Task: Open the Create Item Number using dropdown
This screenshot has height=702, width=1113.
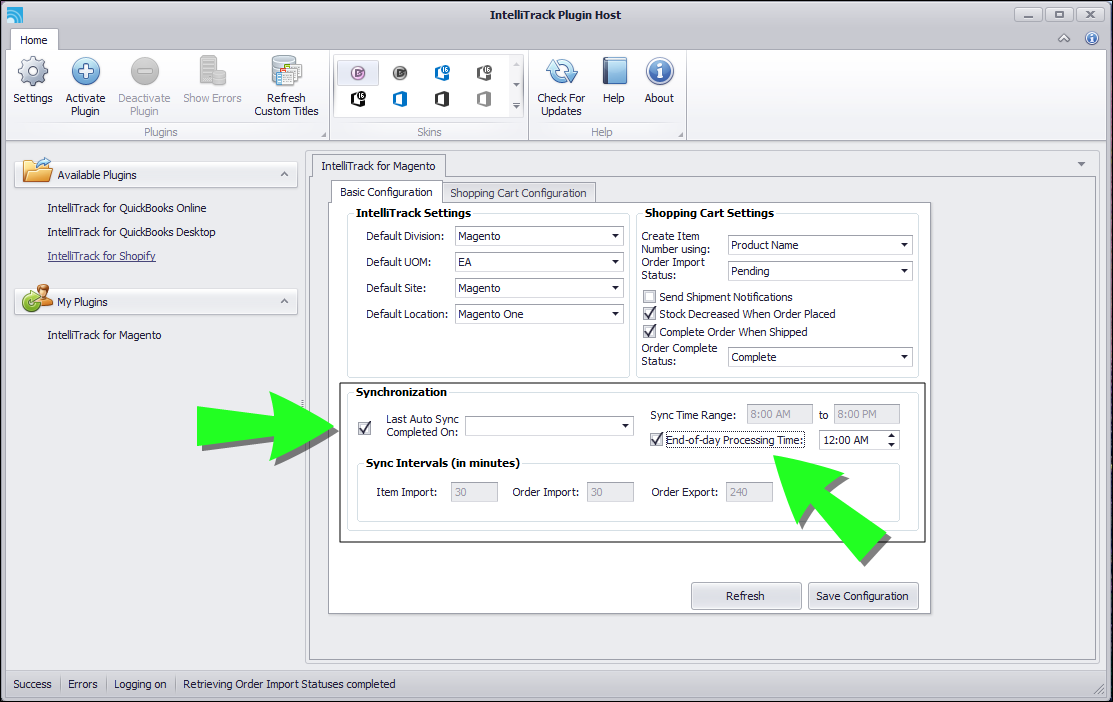Action: [x=904, y=245]
